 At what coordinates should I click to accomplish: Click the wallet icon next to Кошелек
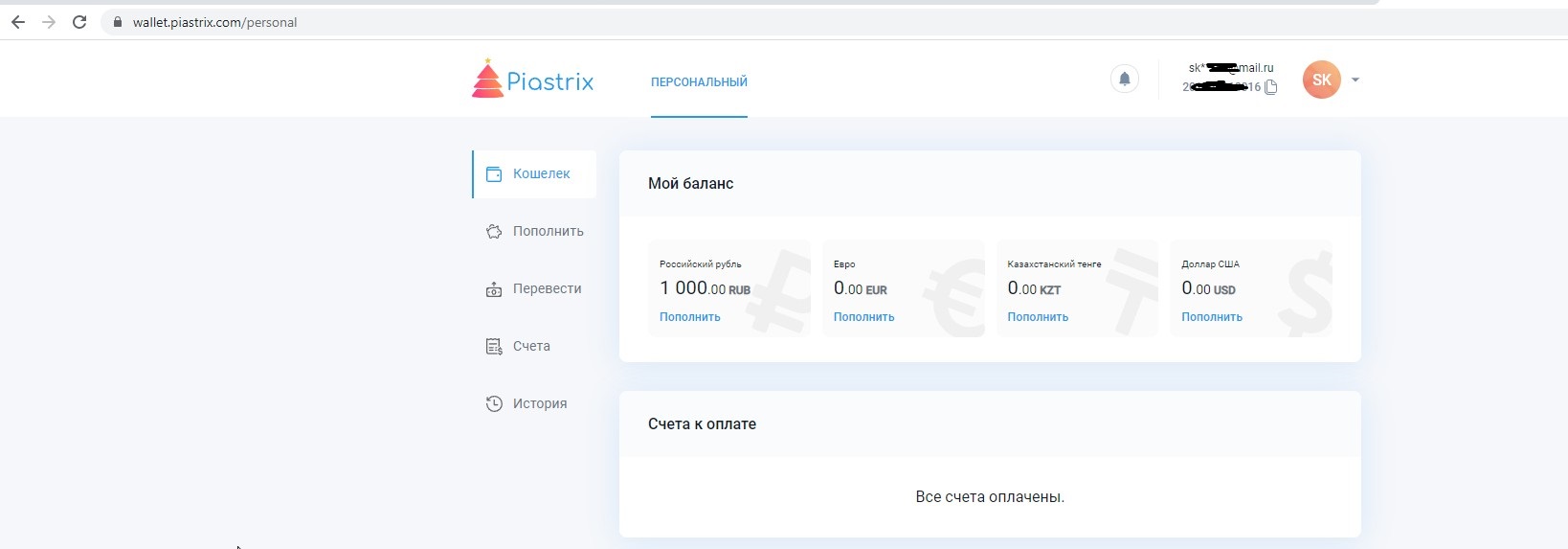click(494, 174)
